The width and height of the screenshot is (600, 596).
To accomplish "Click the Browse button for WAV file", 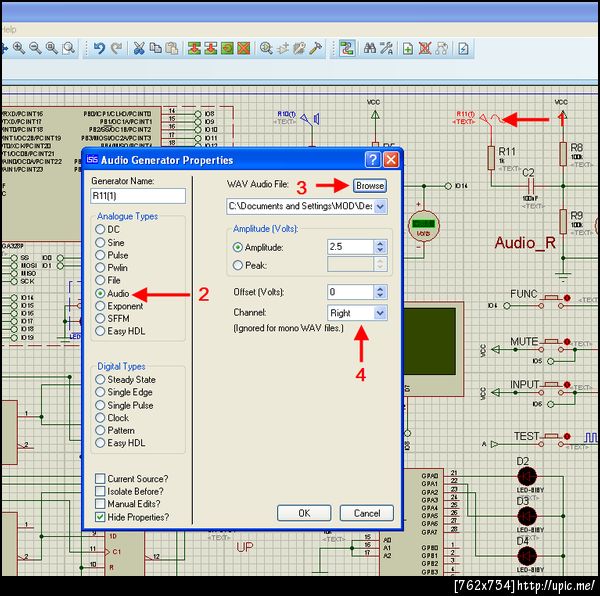I will [370, 186].
